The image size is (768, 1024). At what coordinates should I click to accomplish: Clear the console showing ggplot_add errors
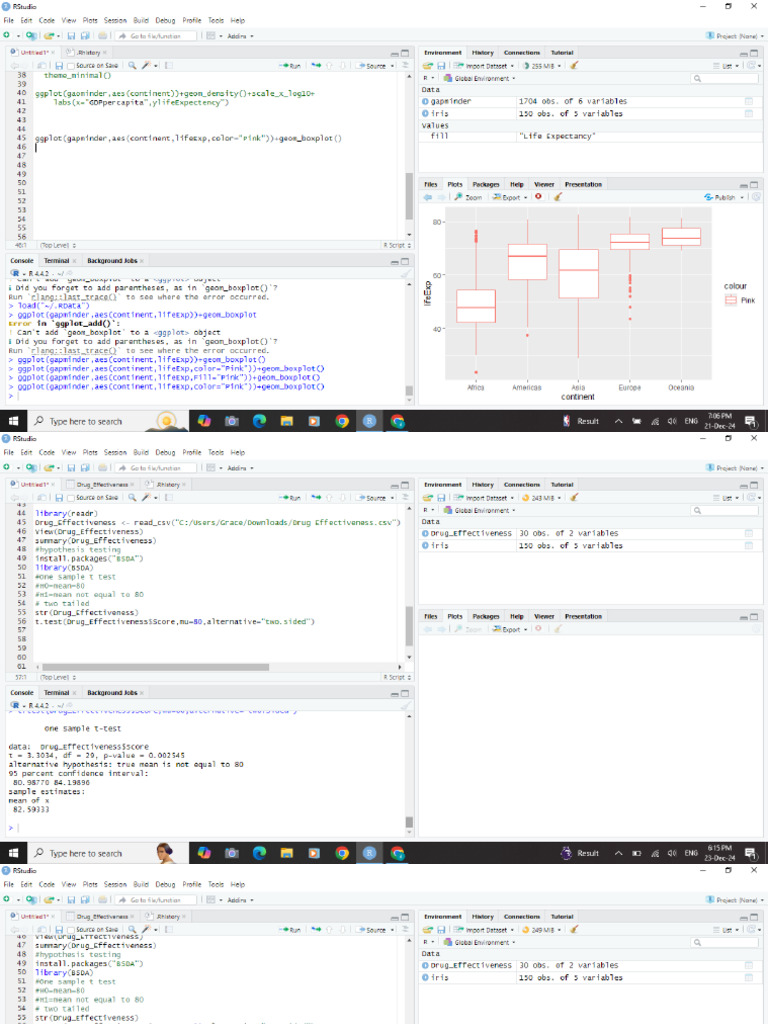405,273
